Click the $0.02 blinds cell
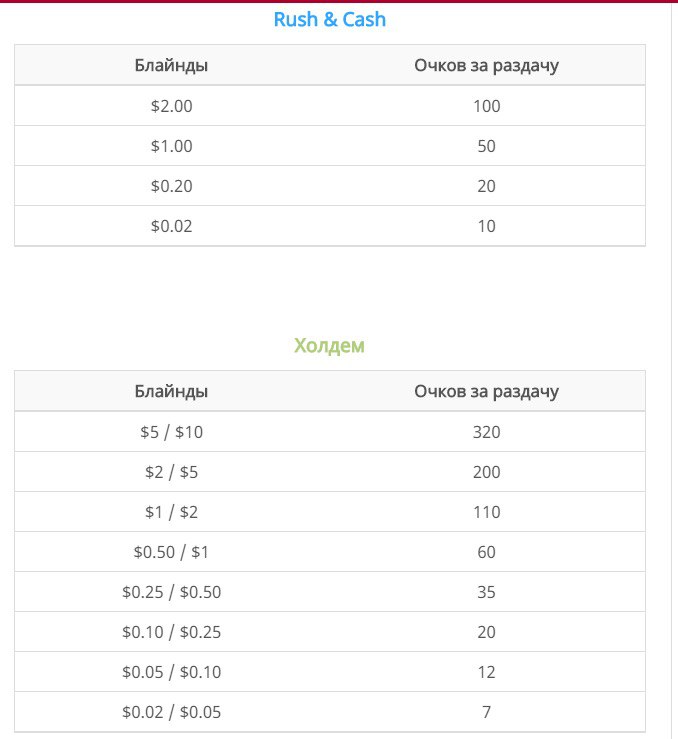 [171, 226]
